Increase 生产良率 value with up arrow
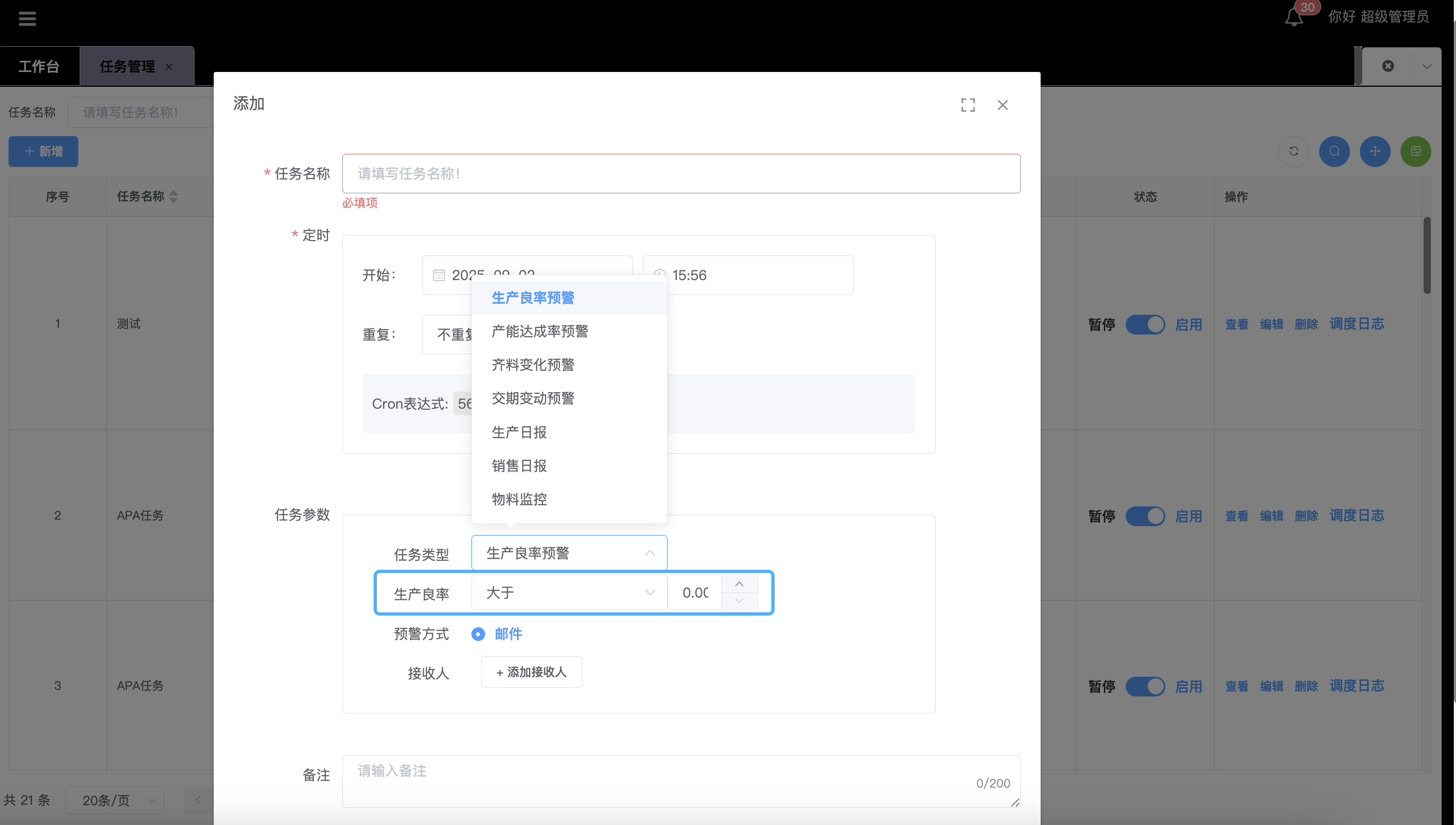The width and height of the screenshot is (1456, 825). coord(739,584)
